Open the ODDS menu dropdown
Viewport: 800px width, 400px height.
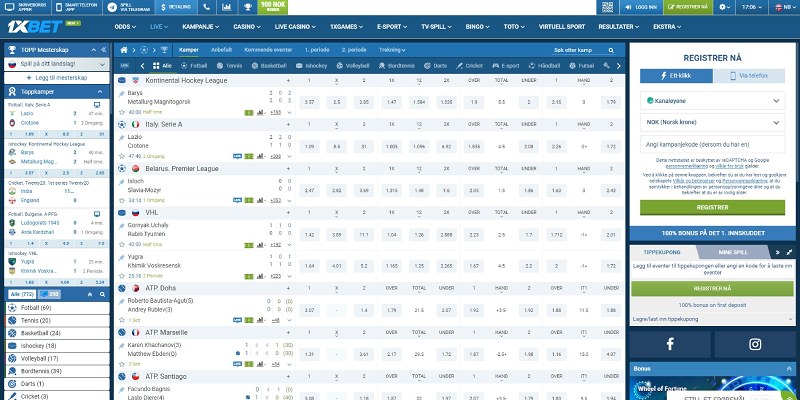(125, 27)
